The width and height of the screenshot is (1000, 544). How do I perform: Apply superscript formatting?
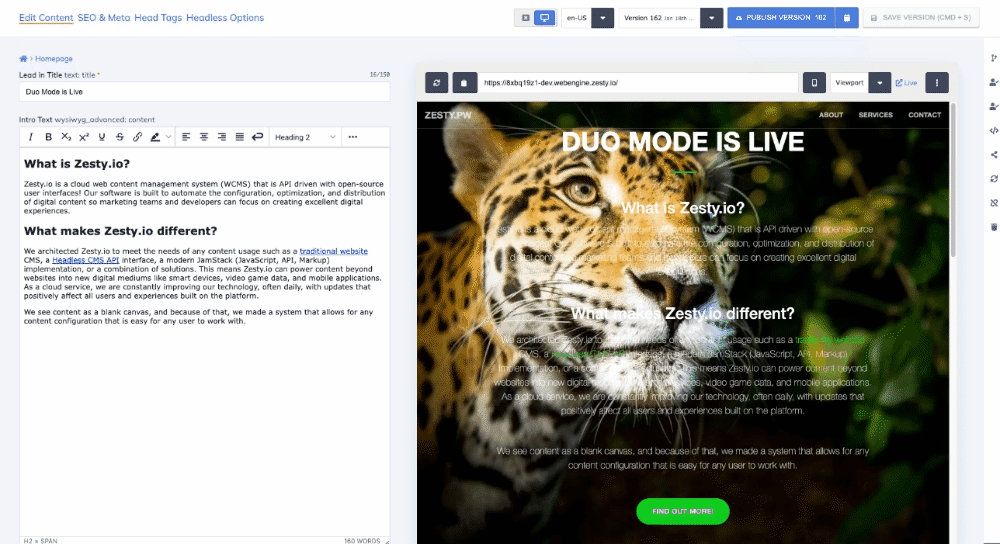click(84, 137)
